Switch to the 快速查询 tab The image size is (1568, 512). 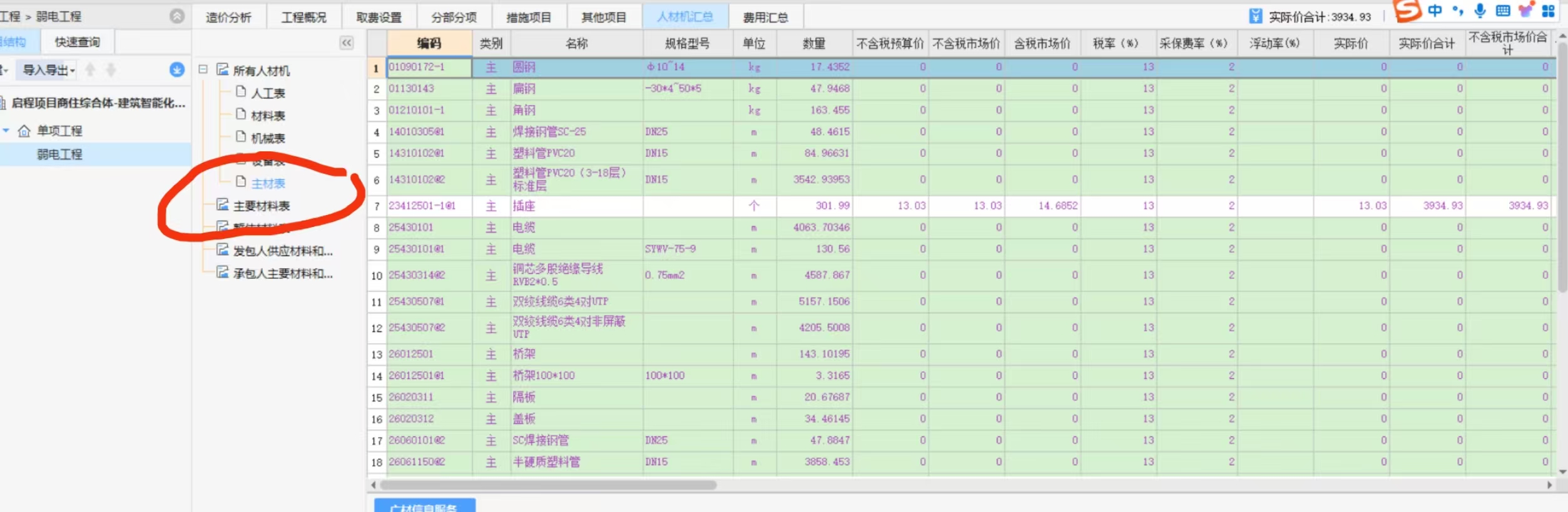(78, 42)
